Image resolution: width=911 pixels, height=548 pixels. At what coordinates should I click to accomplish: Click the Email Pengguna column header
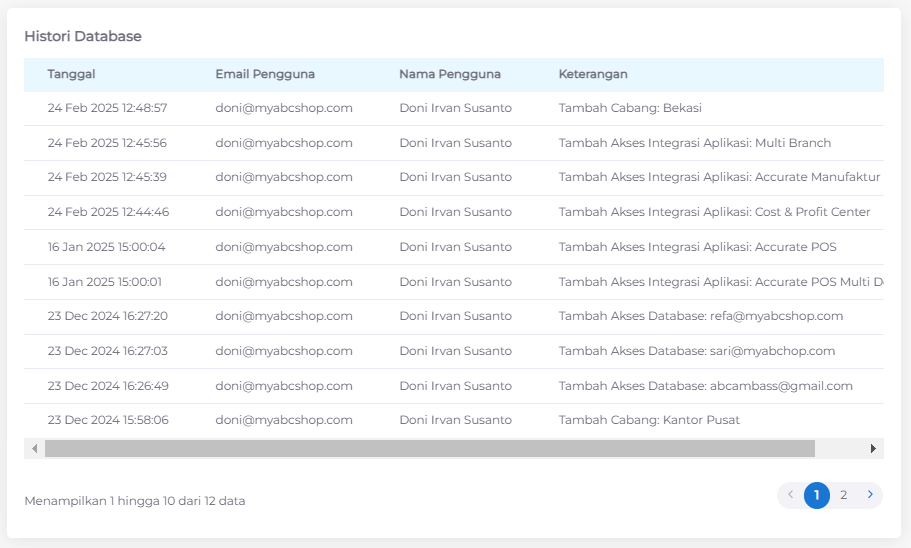pos(265,74)
